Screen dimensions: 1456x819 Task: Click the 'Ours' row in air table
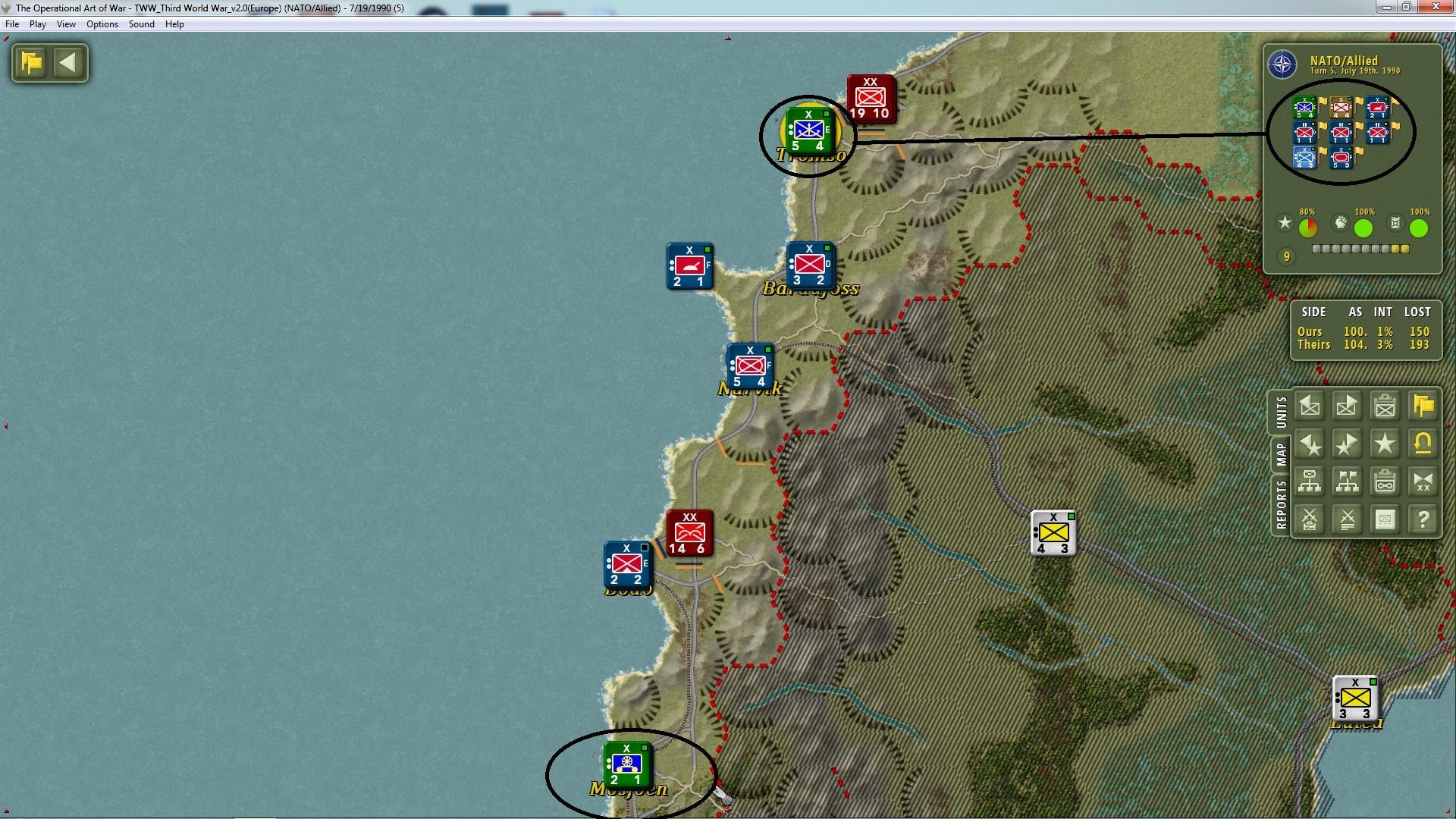coord(1363,331)
